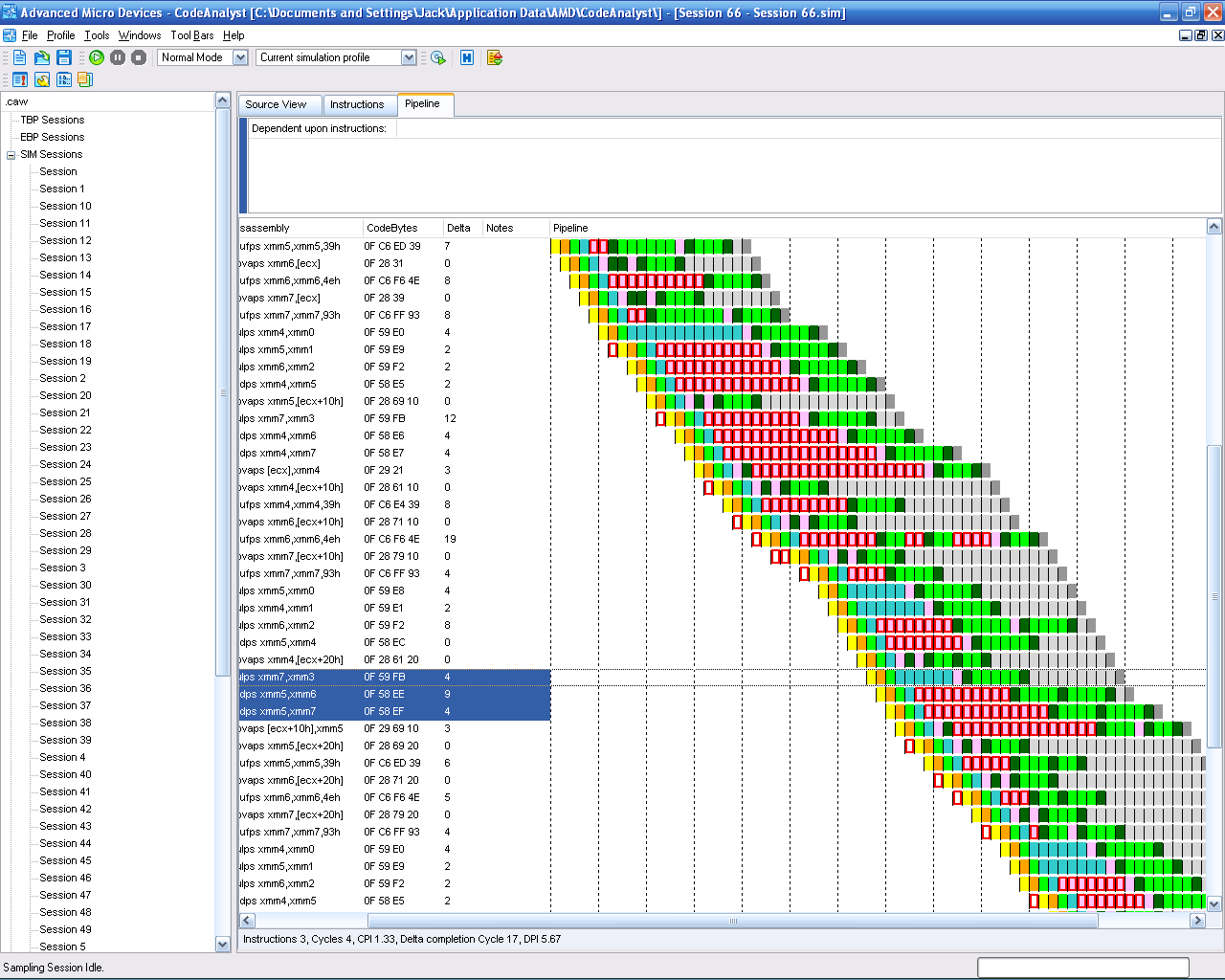Click the run-settings icon after the profile dropdown
This screenshot has height=980, width=1225.
click(x=438, y=57)
